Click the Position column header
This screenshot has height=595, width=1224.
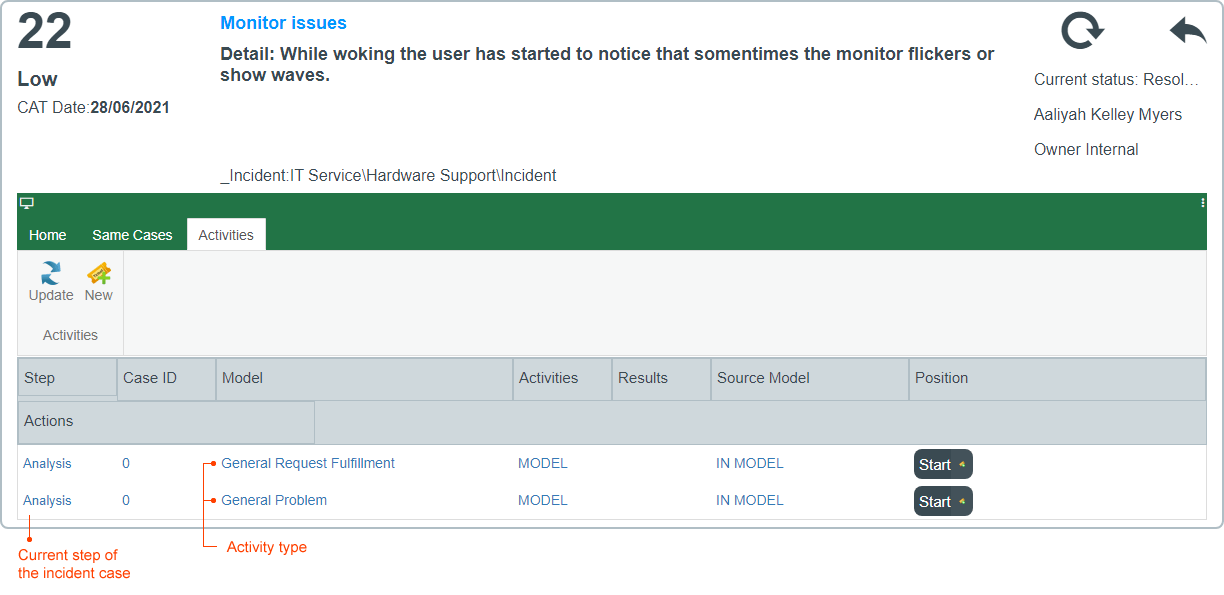(x=1057, y=379)
